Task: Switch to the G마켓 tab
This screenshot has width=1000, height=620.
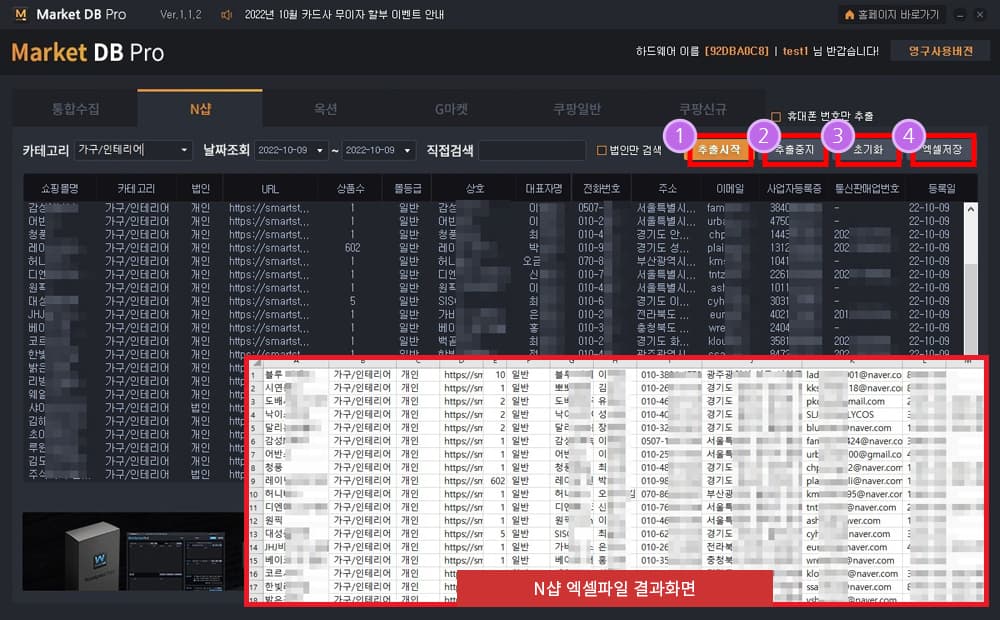Action: pos(451,109)
